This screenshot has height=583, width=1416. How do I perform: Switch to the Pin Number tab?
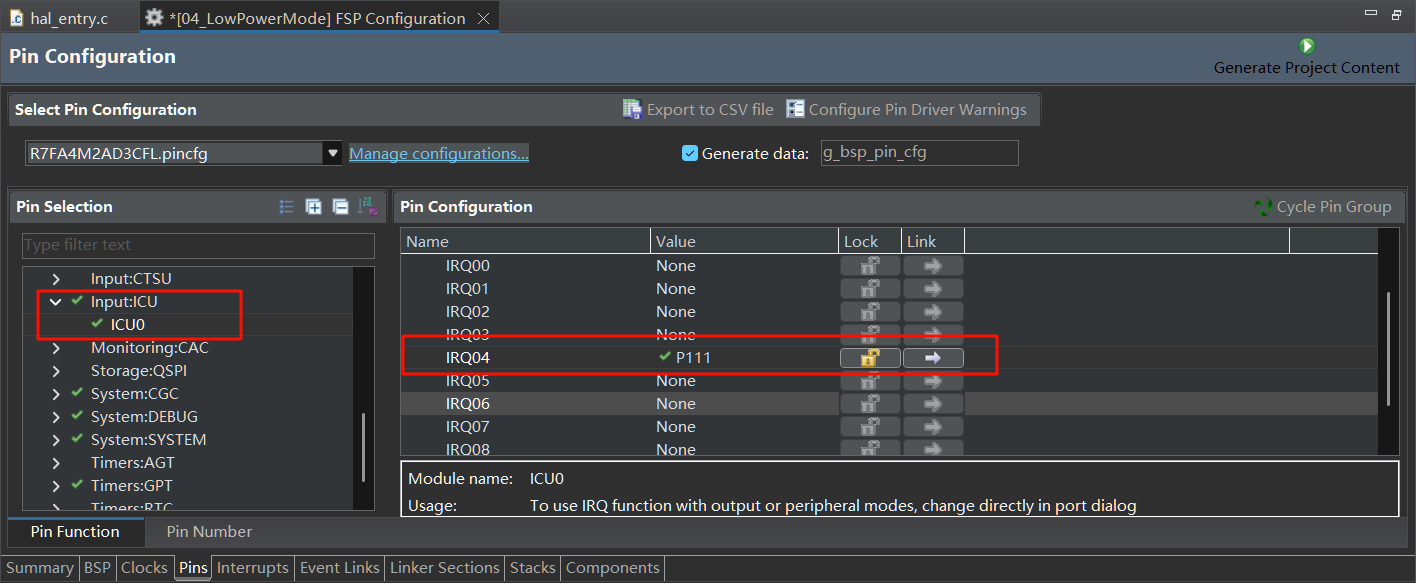pos(209,532)
